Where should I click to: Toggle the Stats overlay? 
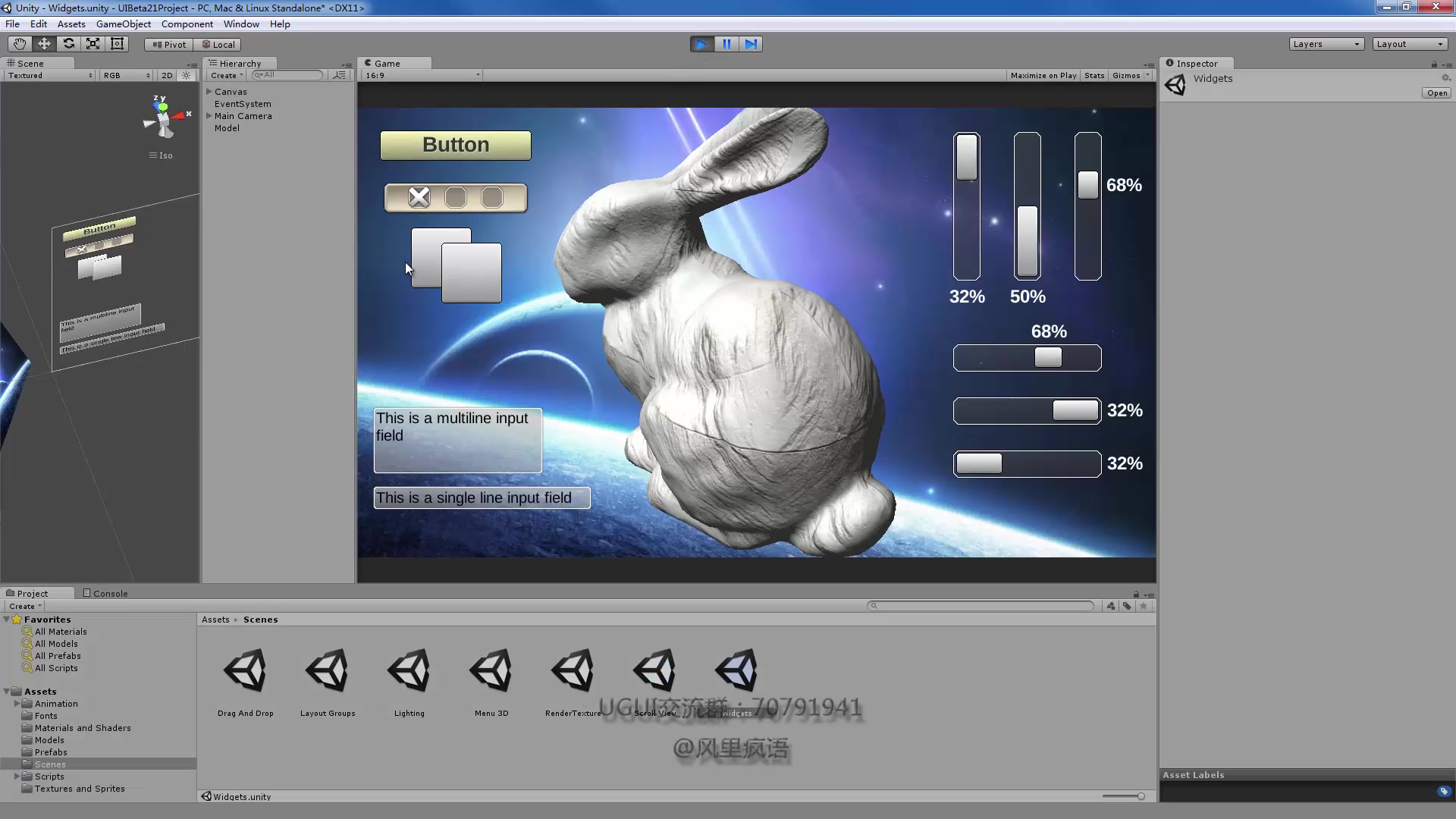[1094, 76]
